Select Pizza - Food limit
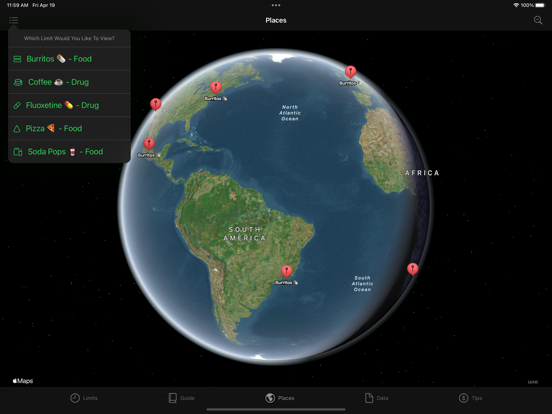552x414 pixels. 69,128
